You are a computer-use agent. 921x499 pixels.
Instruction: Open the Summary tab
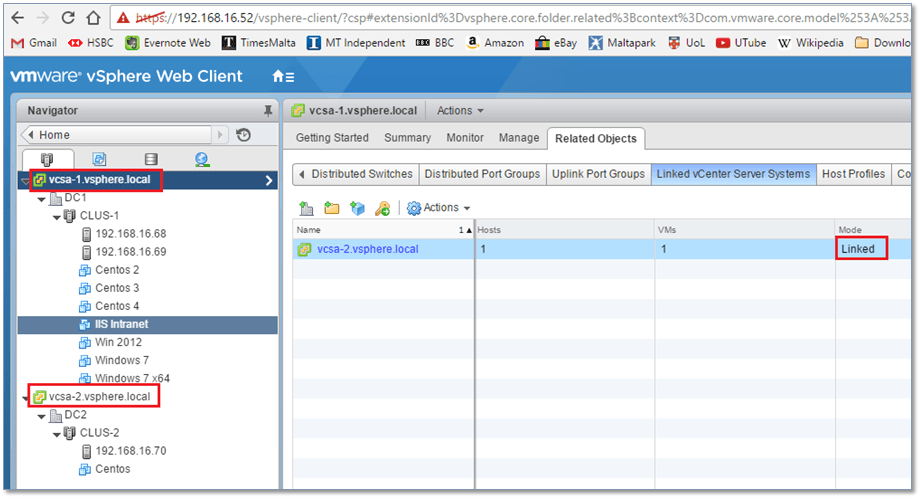coord(407,138)
